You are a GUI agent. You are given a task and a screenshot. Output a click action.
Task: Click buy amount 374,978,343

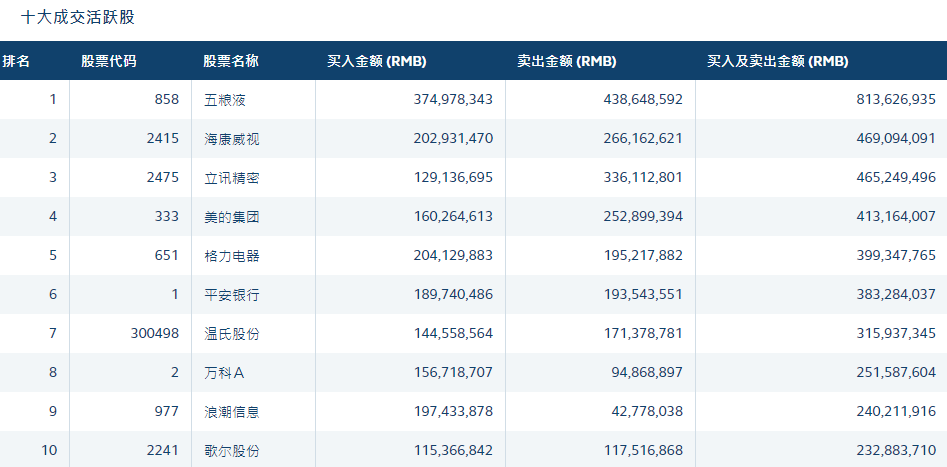click(x=453, y=100)
